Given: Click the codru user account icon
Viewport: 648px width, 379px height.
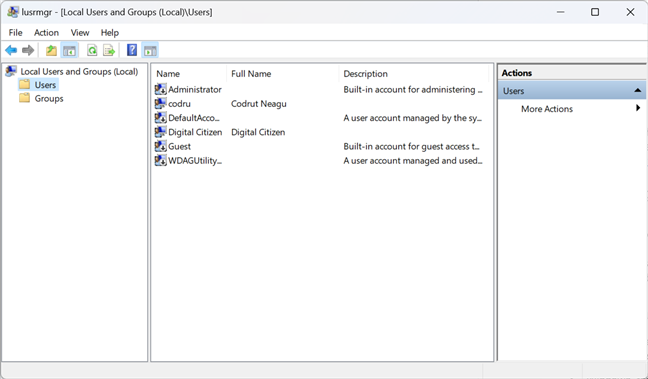Looking at the screenshot, I should (160, 103).
